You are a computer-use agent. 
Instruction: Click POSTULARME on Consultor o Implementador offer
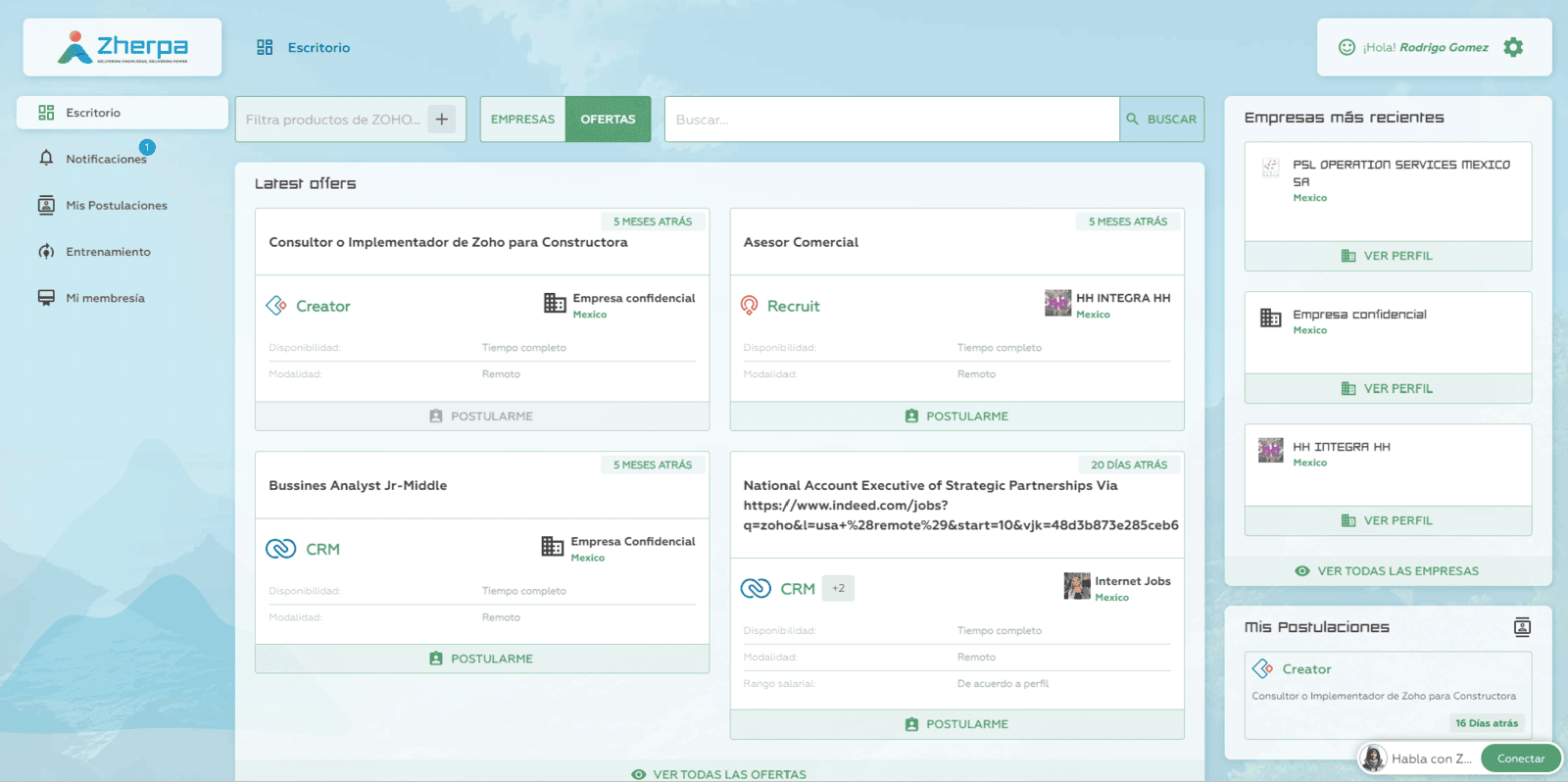[482, 416]
